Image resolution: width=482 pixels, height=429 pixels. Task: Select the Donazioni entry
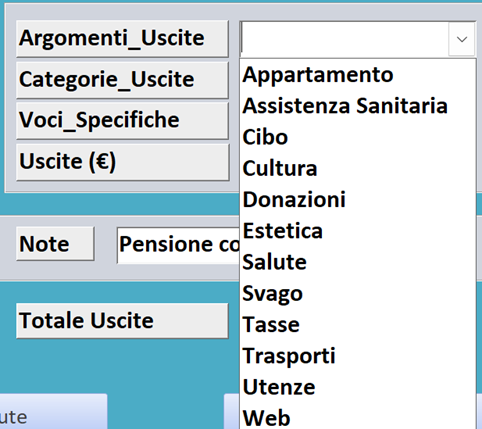tap(358, 200)
